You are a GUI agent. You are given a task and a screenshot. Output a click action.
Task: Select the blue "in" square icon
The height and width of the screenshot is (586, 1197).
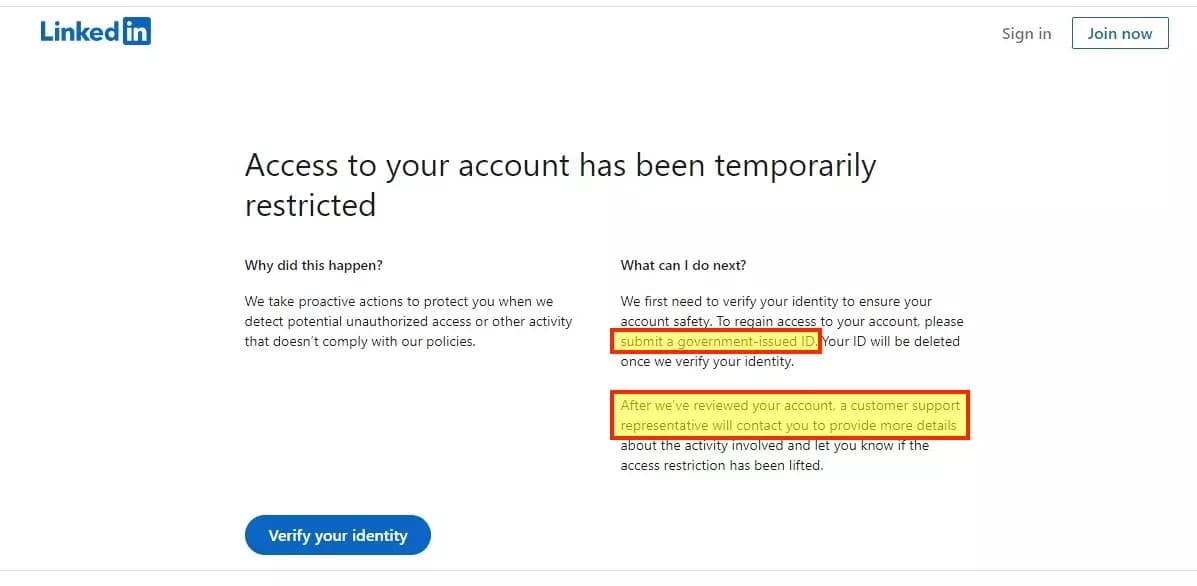pyautogui.click(x=139, y=30)
